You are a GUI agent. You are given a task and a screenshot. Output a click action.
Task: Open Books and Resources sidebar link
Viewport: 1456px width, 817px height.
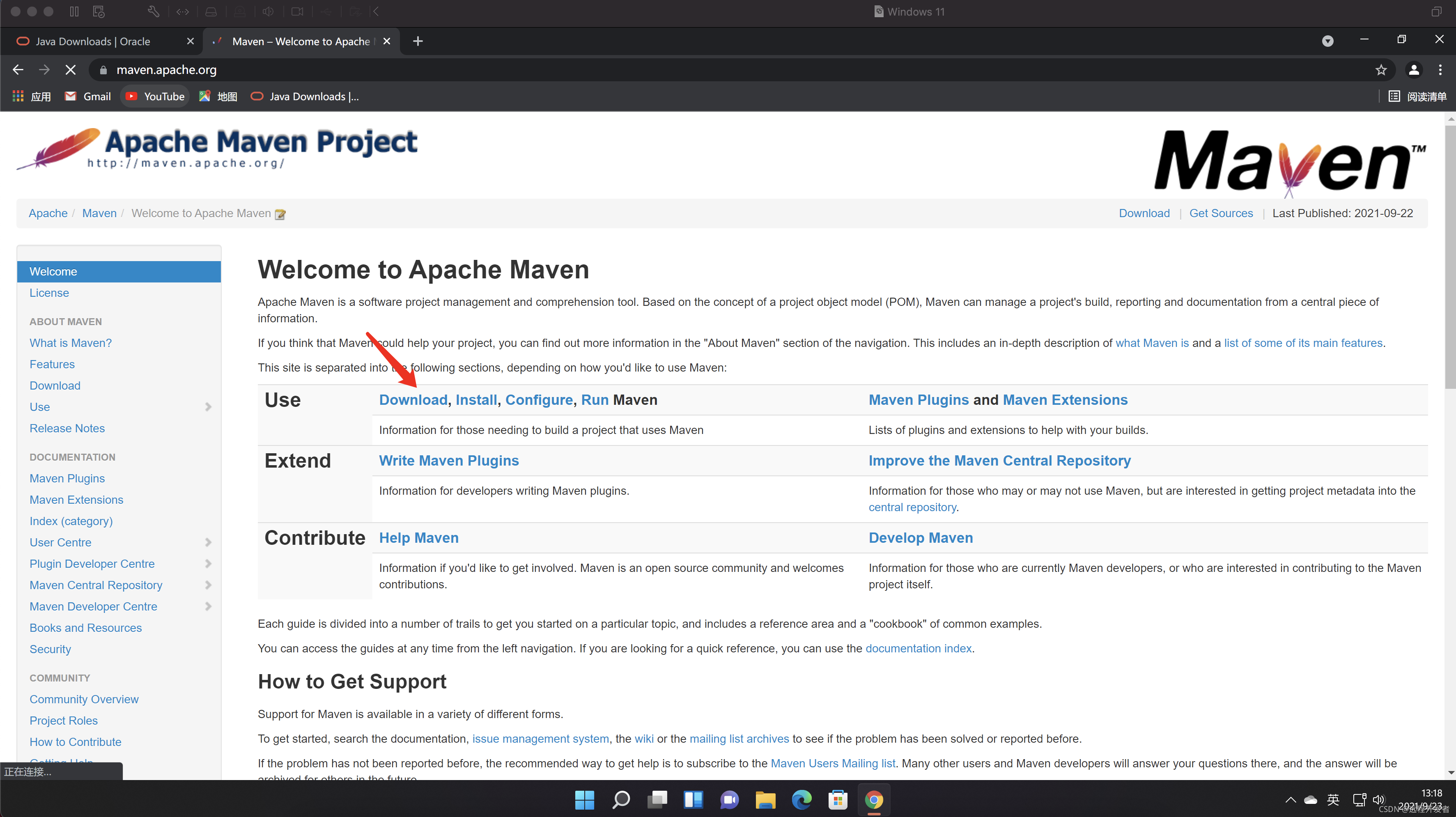click(x=86, y=628)
